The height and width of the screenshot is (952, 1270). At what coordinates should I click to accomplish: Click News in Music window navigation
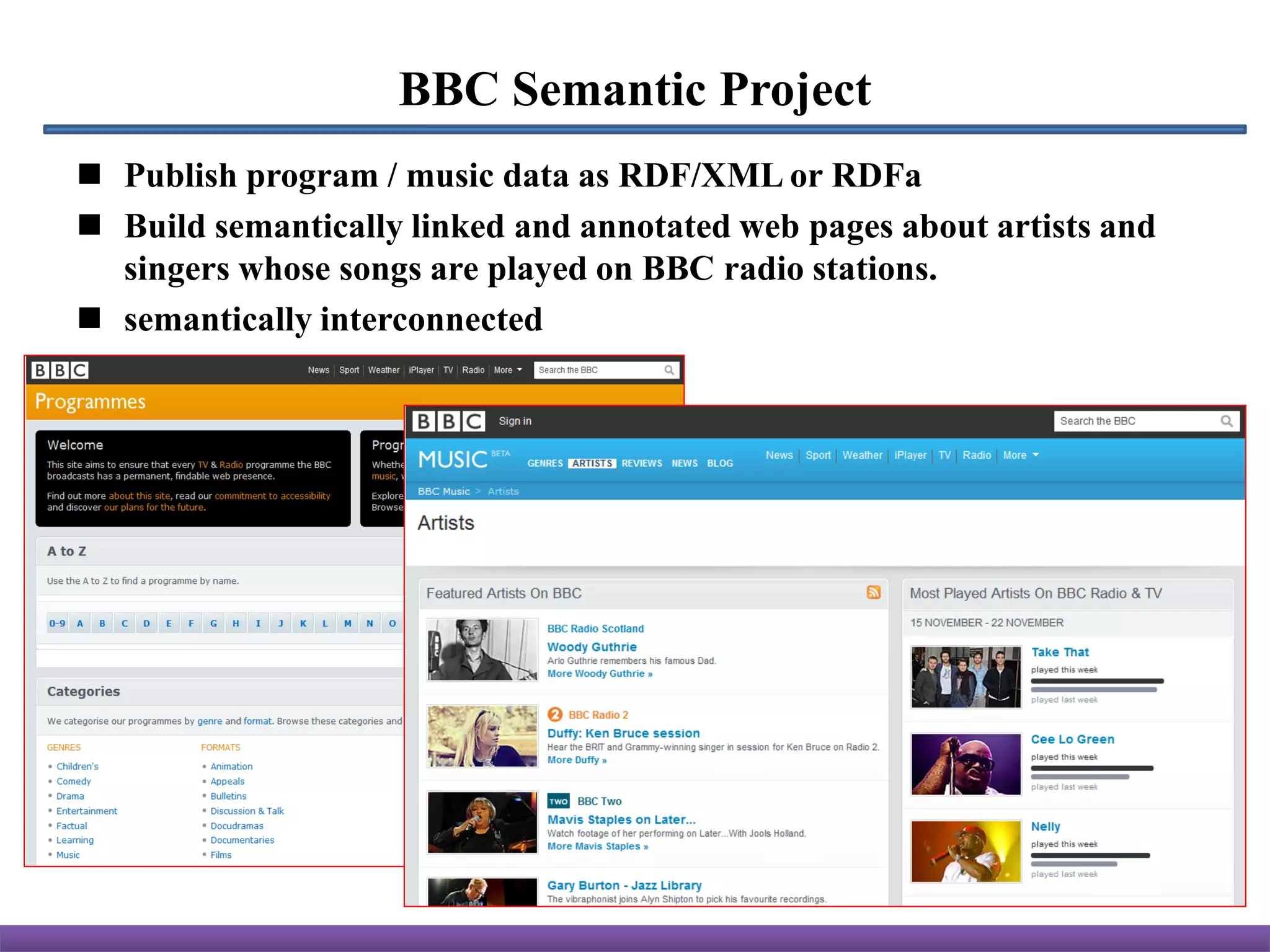(x=779, y=456)
